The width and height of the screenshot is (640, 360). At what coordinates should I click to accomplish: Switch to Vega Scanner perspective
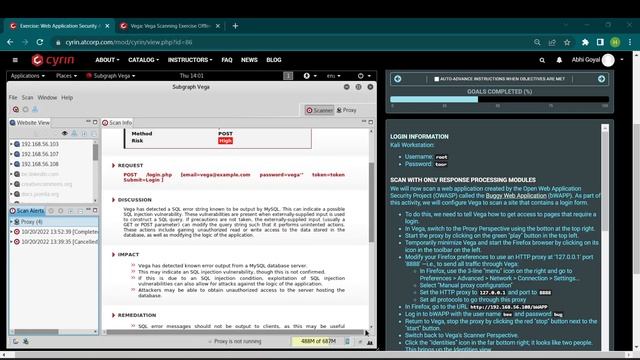[x=320, y=110]
